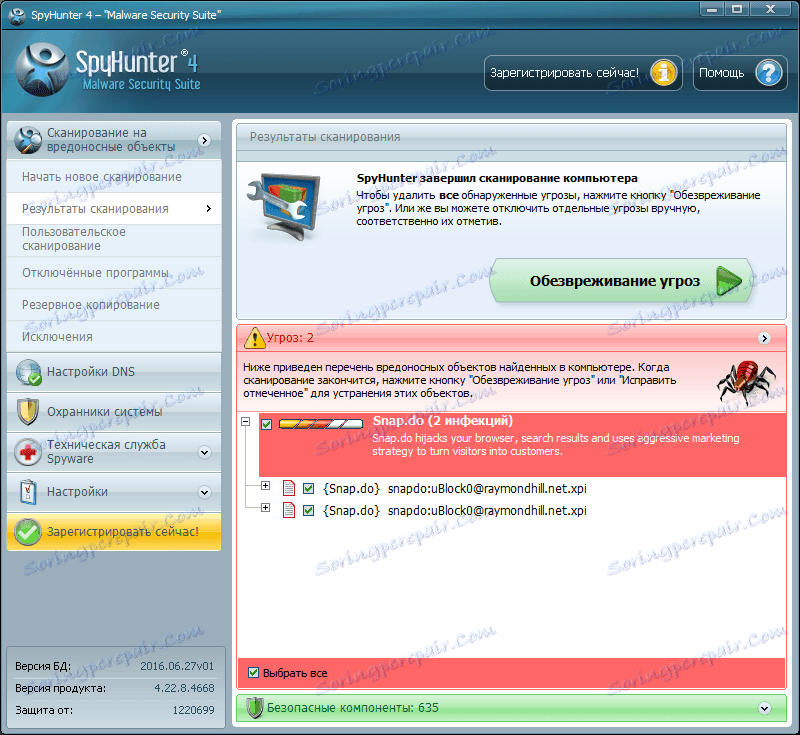Click the red spider icon

click(x=745, y=382)
